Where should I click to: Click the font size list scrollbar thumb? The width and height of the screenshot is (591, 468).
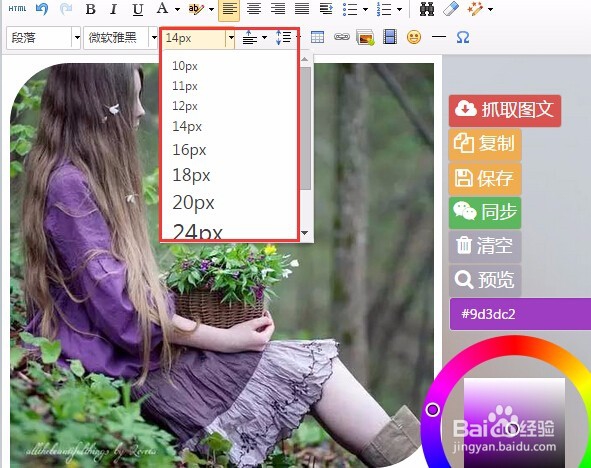point(306,128)
